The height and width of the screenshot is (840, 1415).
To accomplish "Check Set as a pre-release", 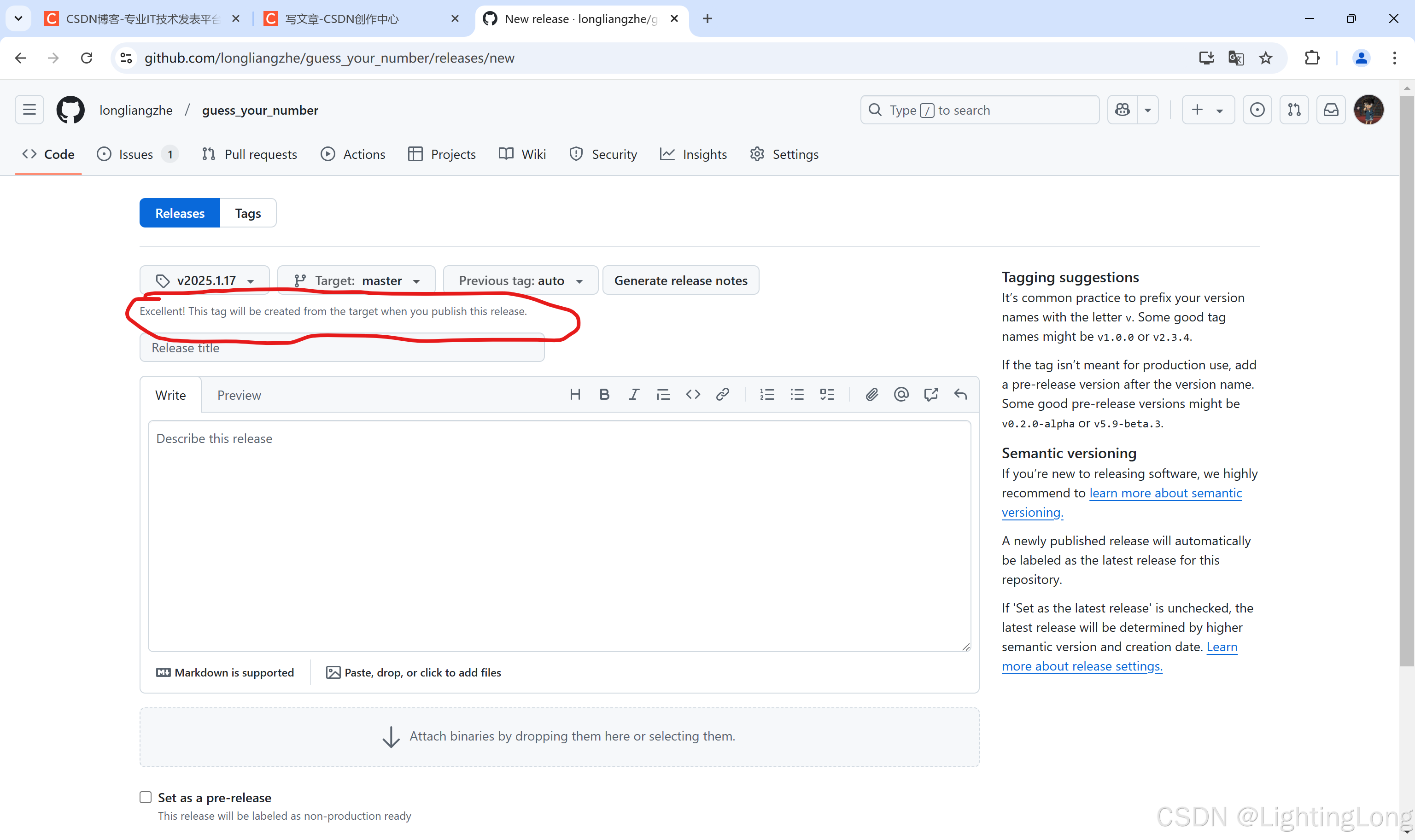I will click(146, 798).
